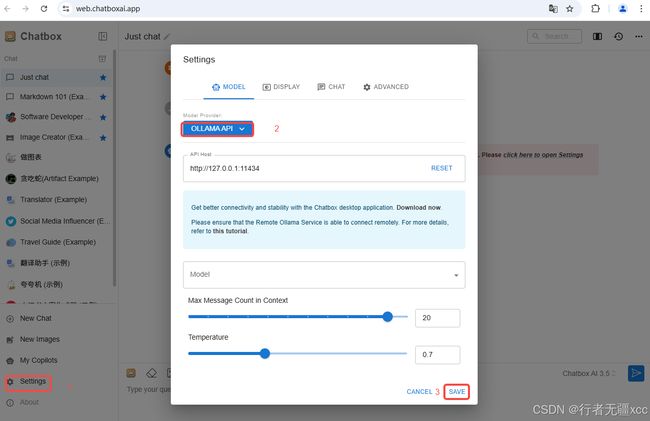Click the send message arrow button
Viewport: 650px width, 421px height.
636,373
